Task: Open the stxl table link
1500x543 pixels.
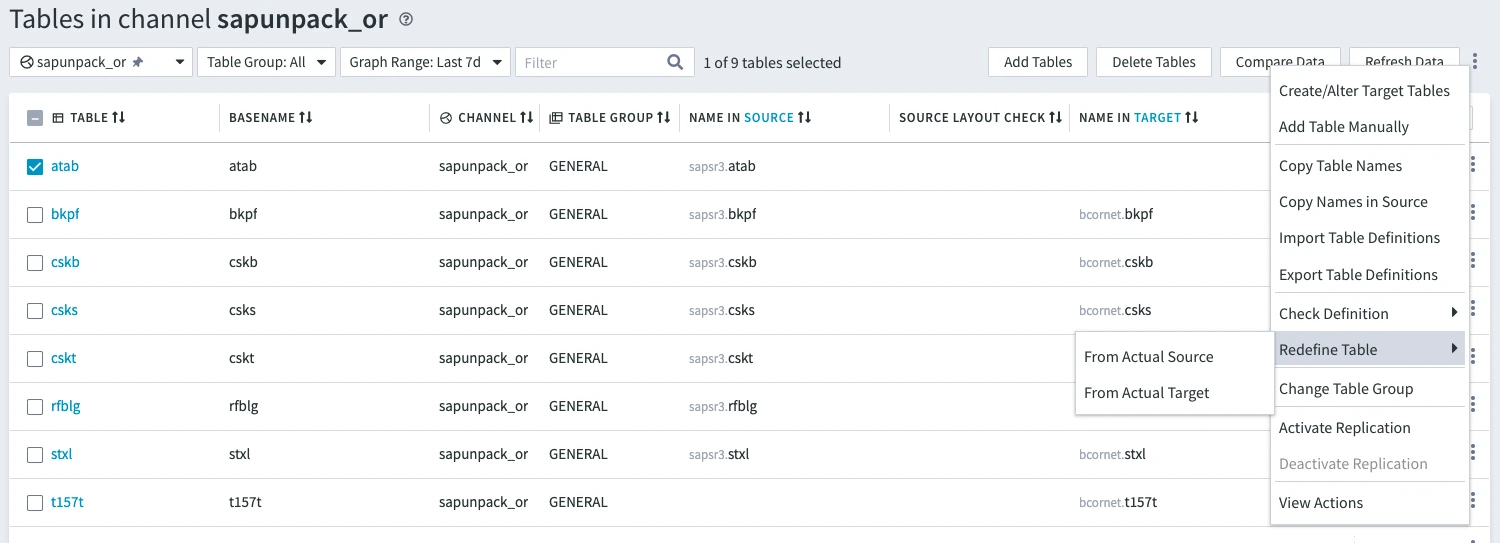Action: 62,454
